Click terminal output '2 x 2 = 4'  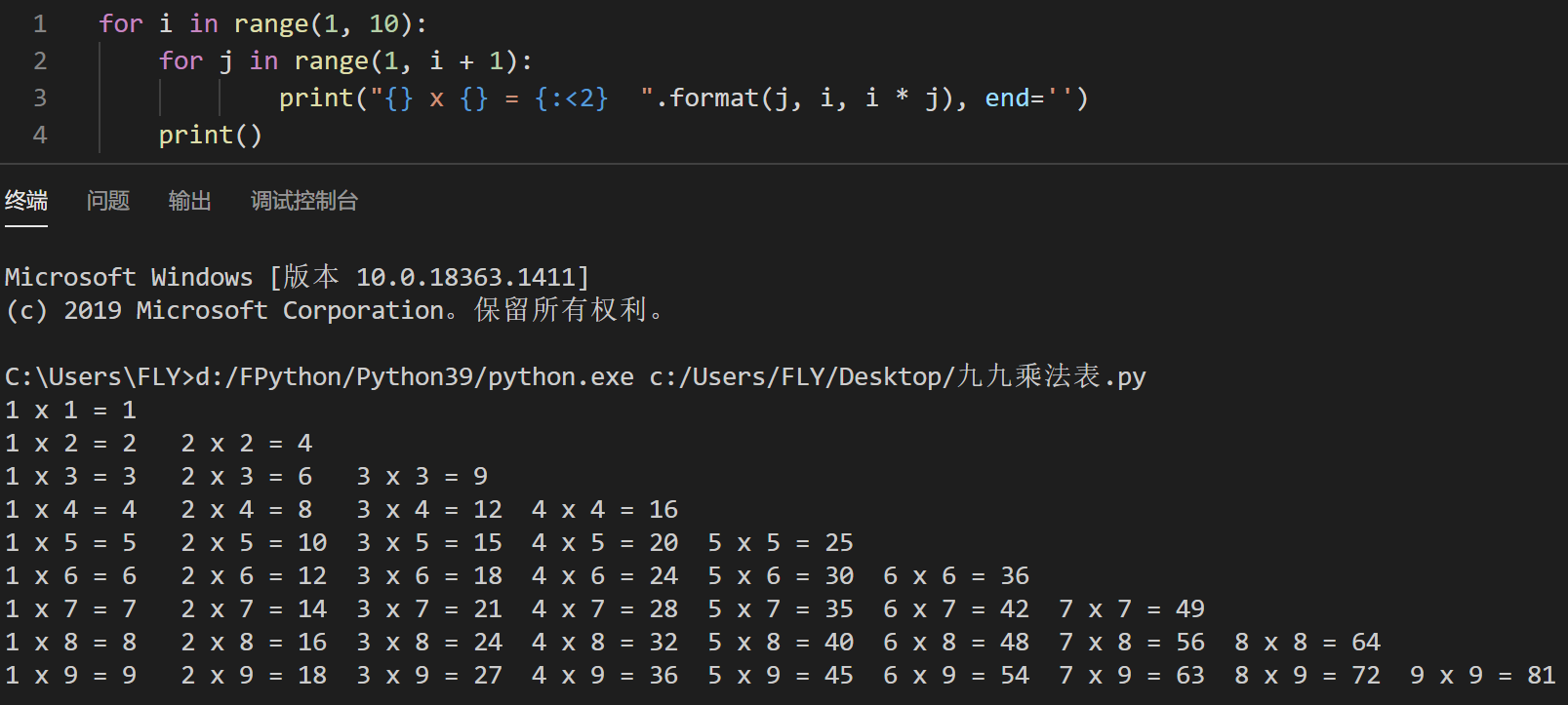point(247,443)
